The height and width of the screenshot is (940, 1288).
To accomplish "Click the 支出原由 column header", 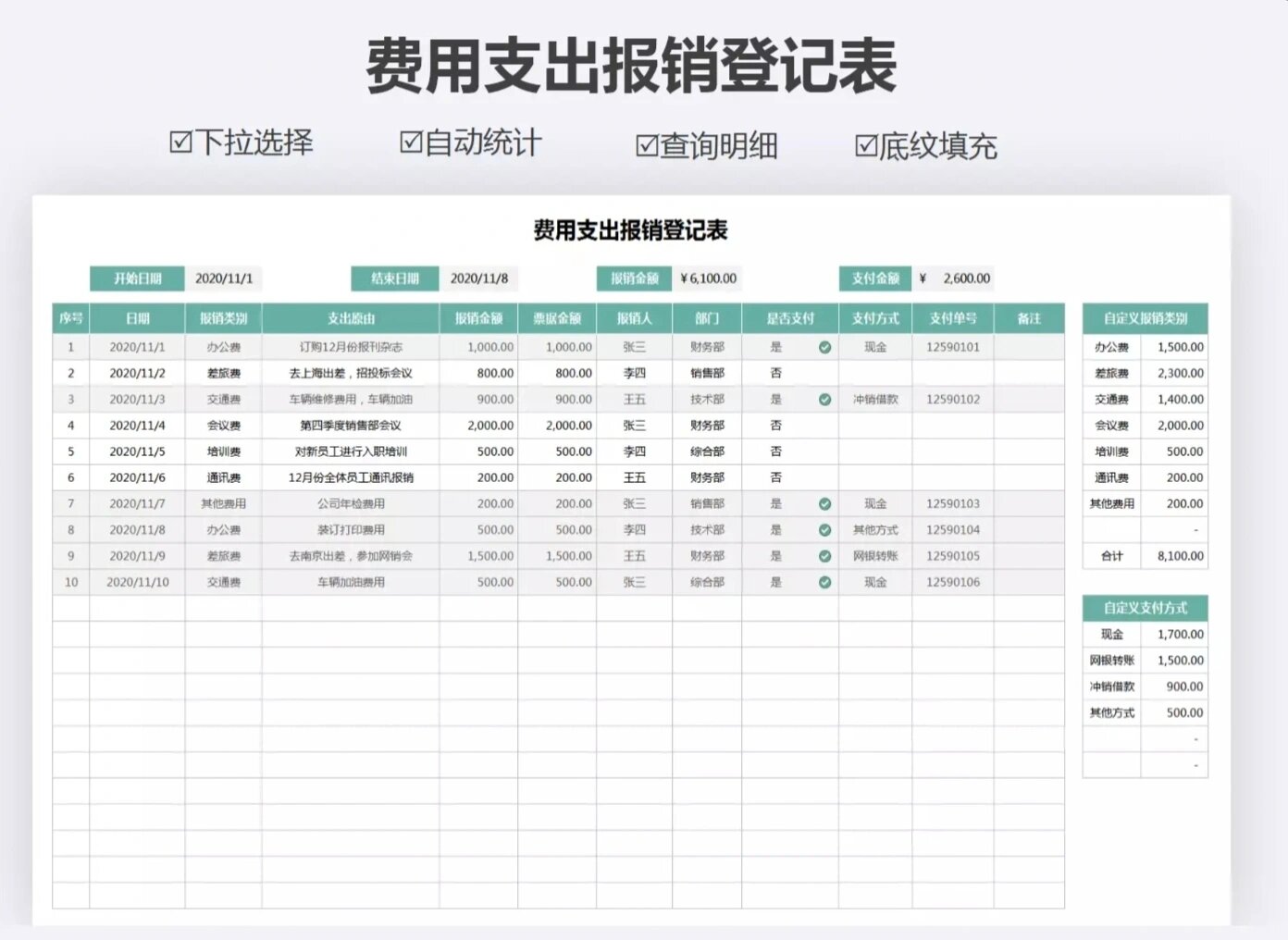I will pos(351,318).
